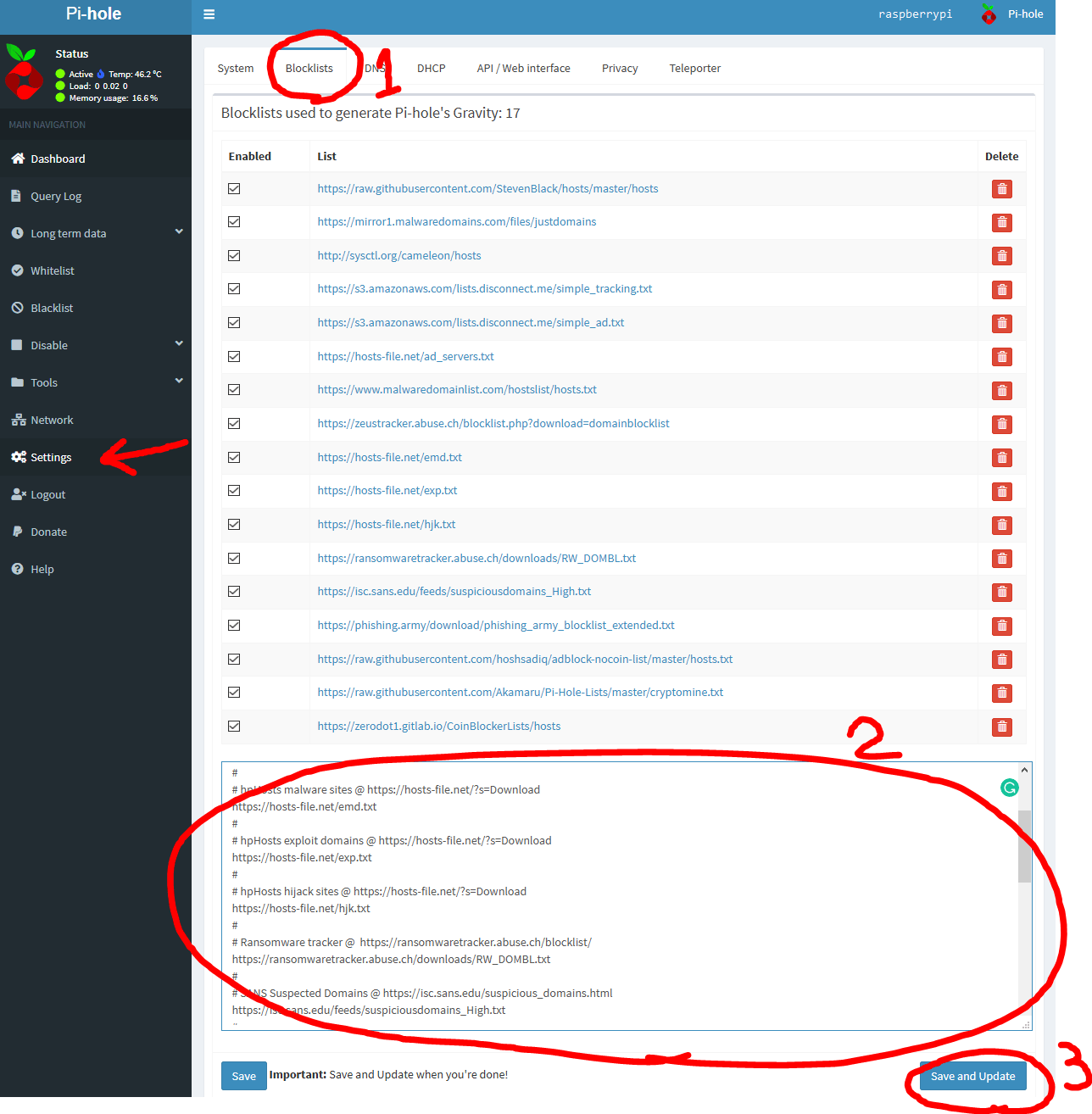The width and height of the screenshot is (1092, 1114).
Task: Delete the sysctl.org cameleon blocklist
Action: pos(1002,256)
